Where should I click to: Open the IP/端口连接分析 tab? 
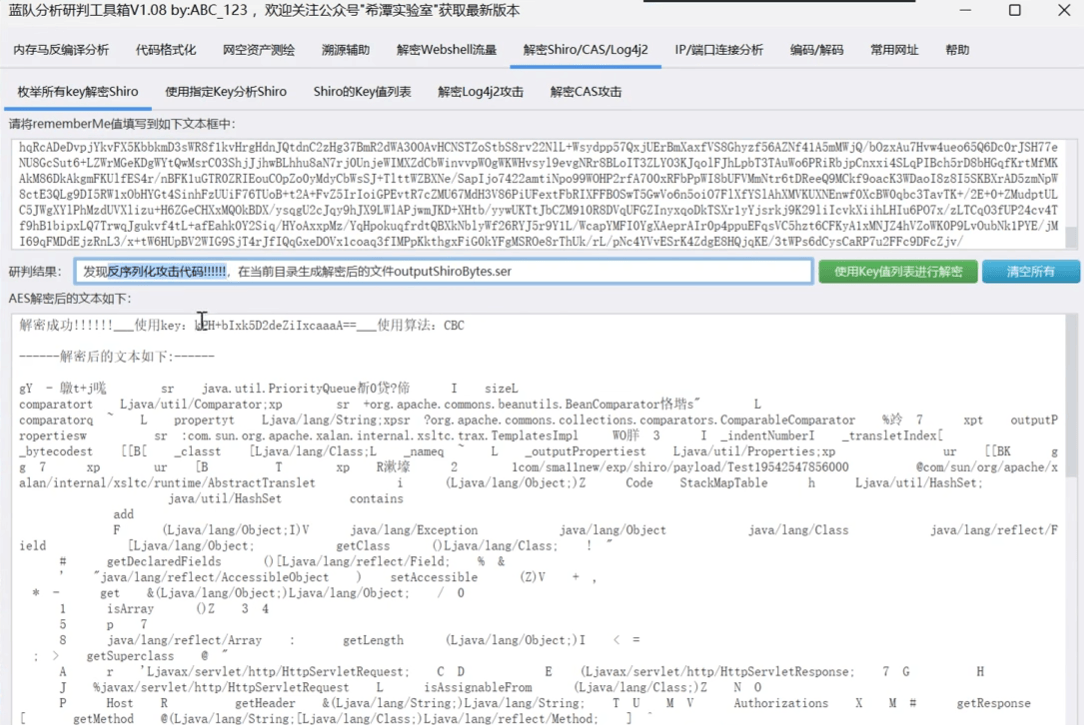[719, 50]
